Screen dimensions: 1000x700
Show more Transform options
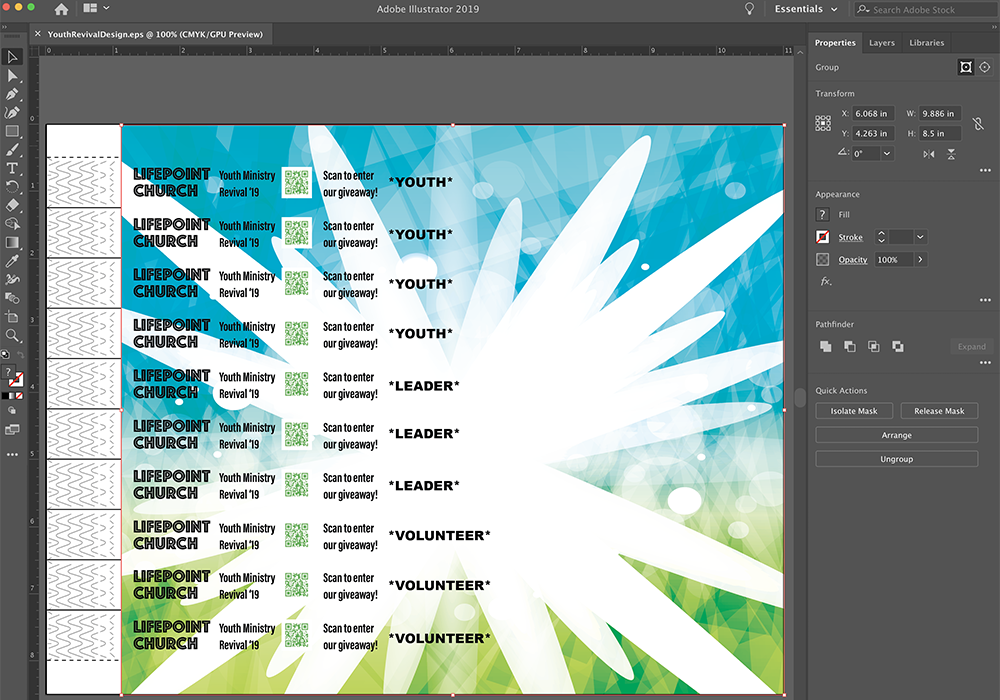coord(985,170)
